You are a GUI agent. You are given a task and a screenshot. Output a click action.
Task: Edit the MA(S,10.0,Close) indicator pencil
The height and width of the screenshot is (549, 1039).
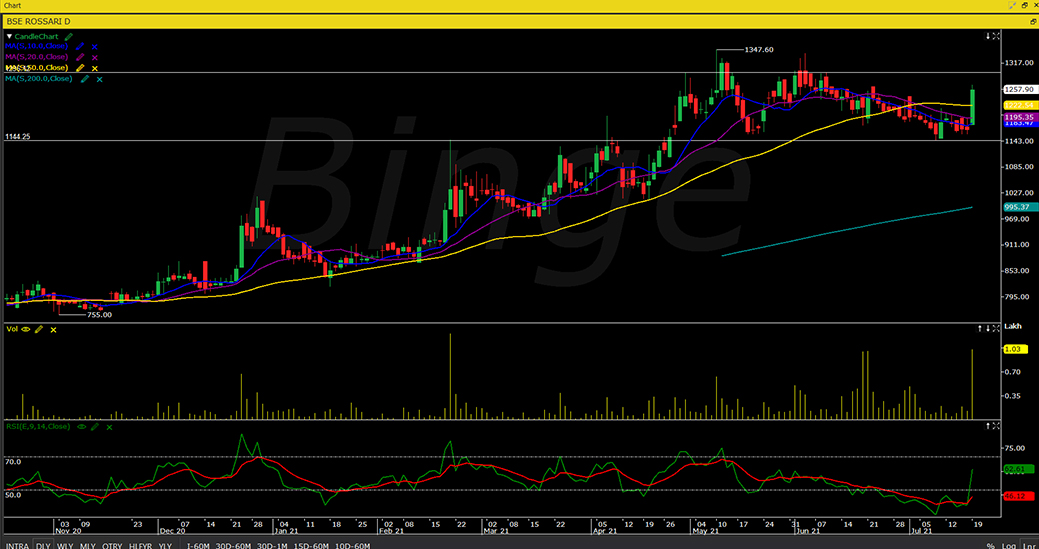80,46
